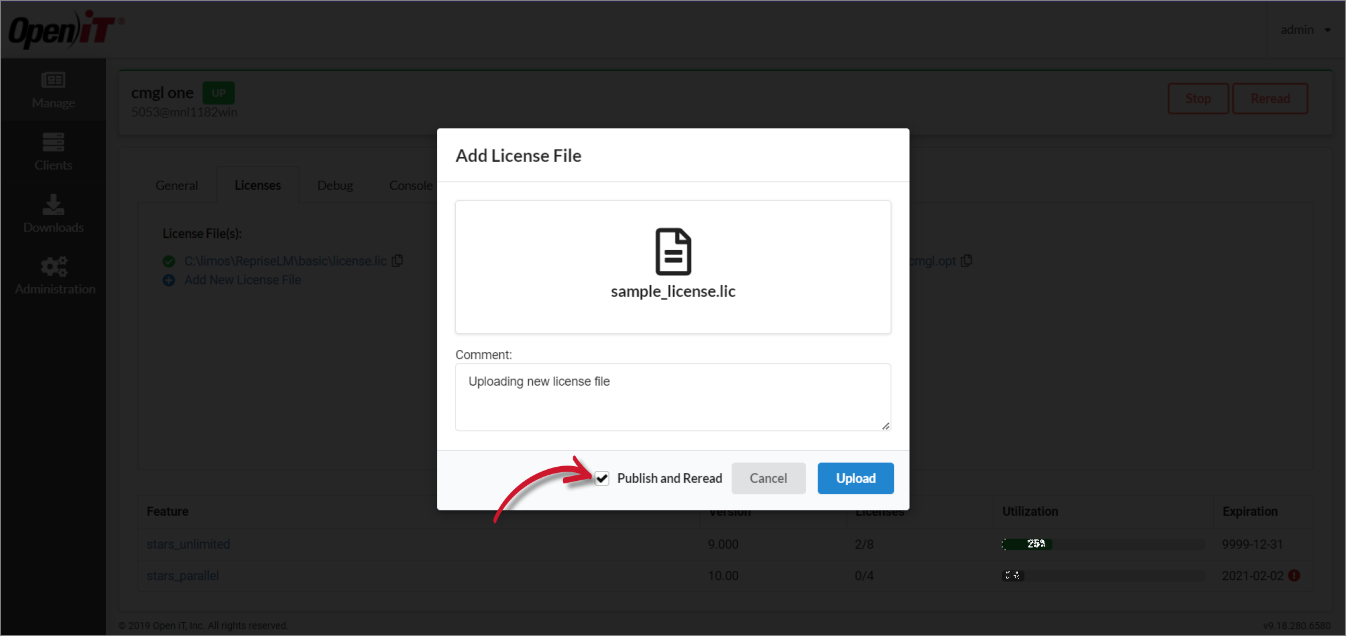Open the Downloads sidebar section
1346x636 pixels.
pyautogui.click(x=53, y=214)
